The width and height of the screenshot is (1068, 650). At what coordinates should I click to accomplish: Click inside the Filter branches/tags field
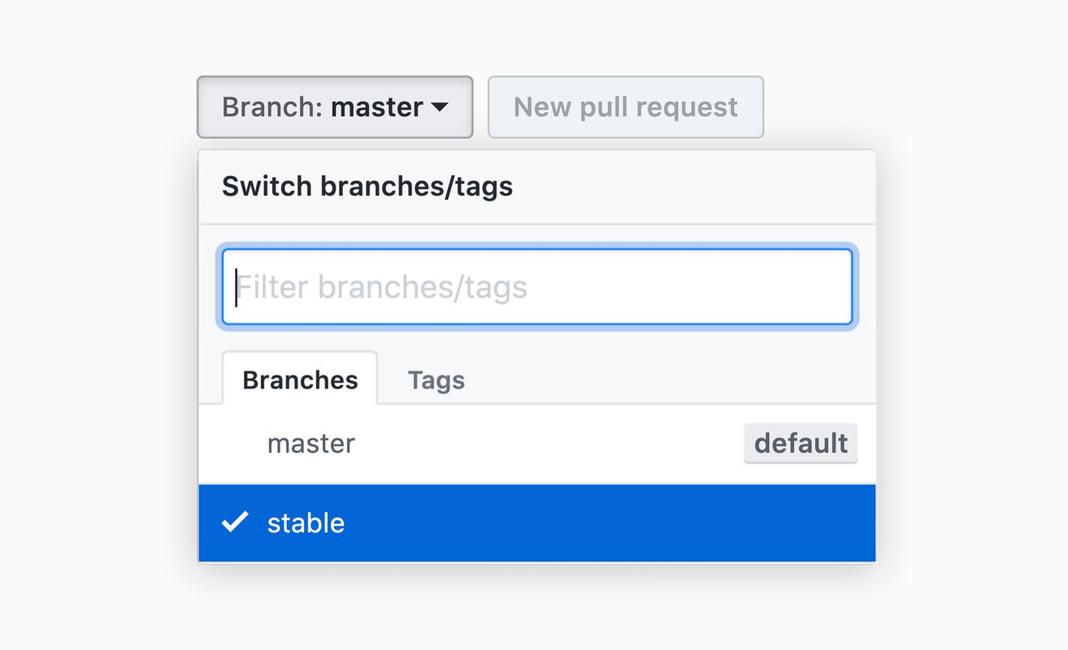point(537,287)
